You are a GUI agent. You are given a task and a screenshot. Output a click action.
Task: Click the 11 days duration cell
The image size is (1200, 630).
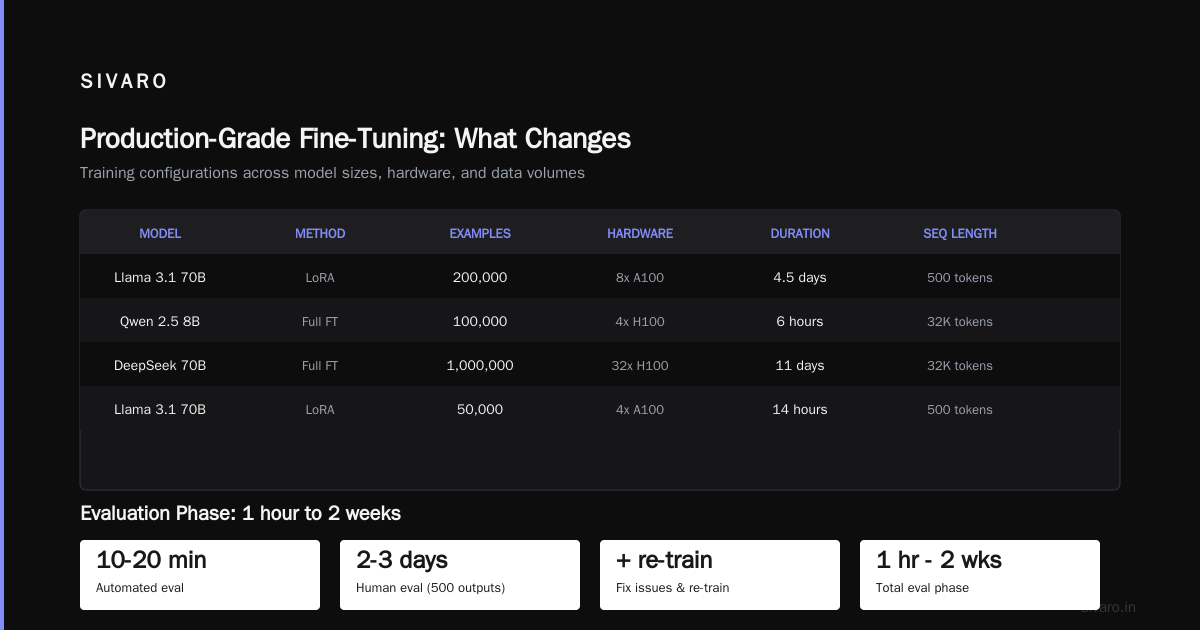click(800, 365)
